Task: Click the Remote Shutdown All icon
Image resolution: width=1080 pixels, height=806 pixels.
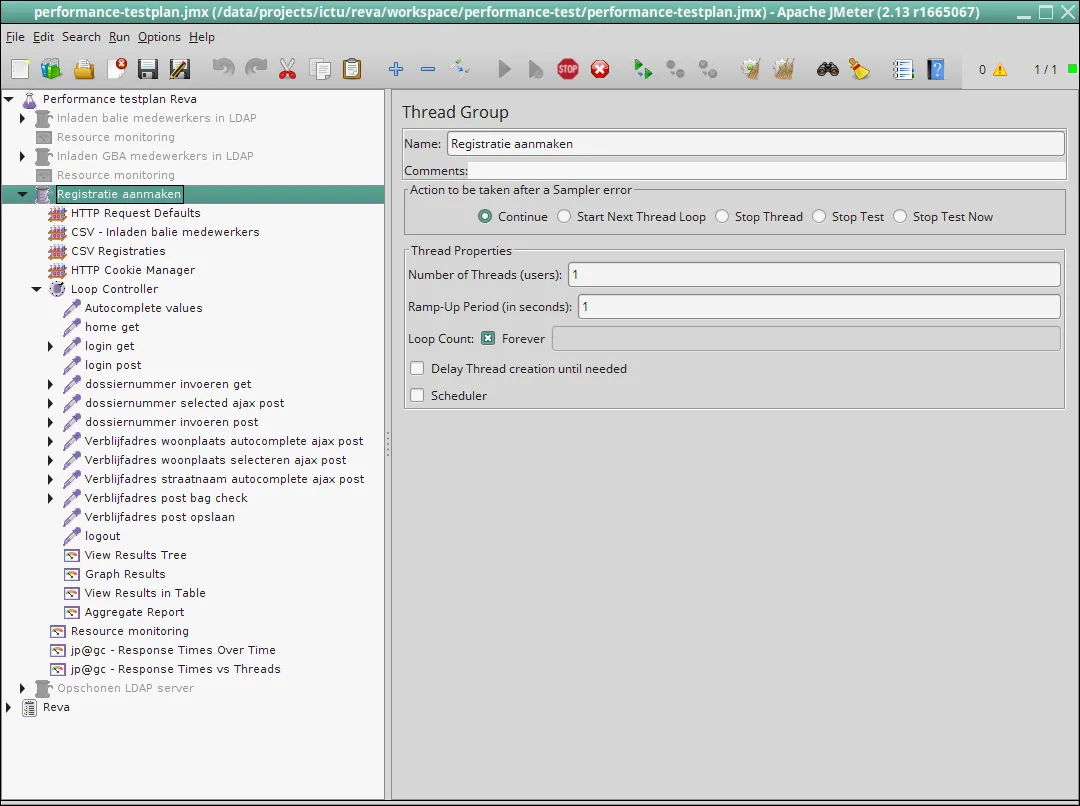Action: pos(707,69)
